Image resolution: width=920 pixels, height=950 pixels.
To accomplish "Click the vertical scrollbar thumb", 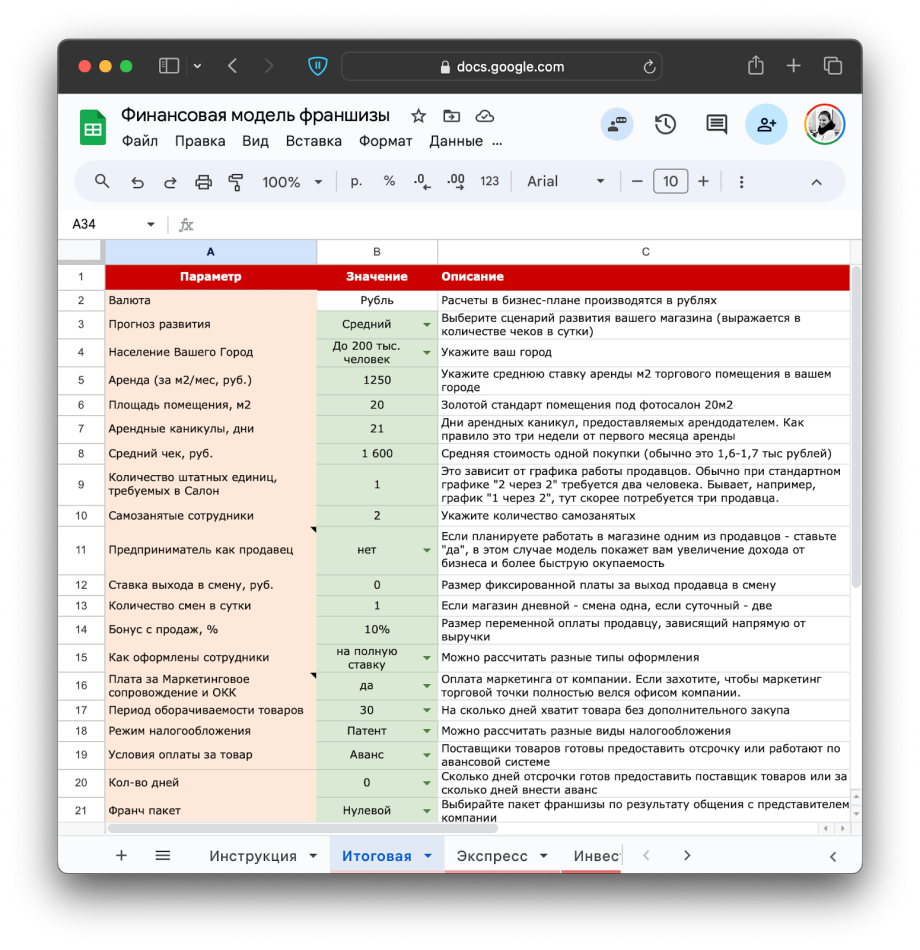I will coord(856,427).
